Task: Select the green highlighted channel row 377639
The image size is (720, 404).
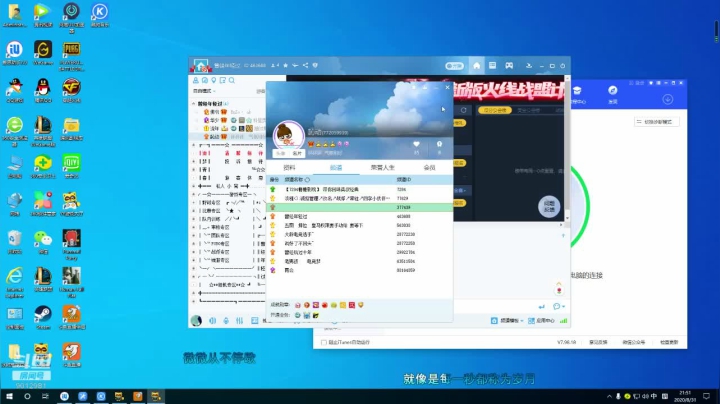Action: point(359,208)
